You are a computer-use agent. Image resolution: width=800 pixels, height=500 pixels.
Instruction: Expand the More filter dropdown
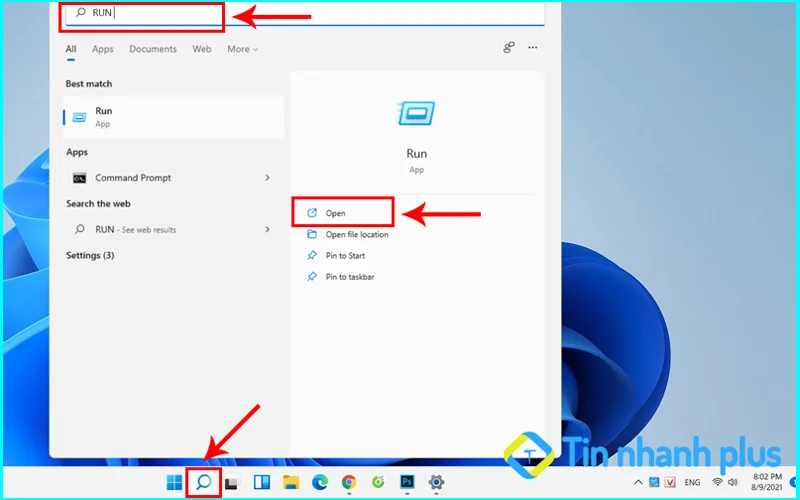(x=243, y=49)
